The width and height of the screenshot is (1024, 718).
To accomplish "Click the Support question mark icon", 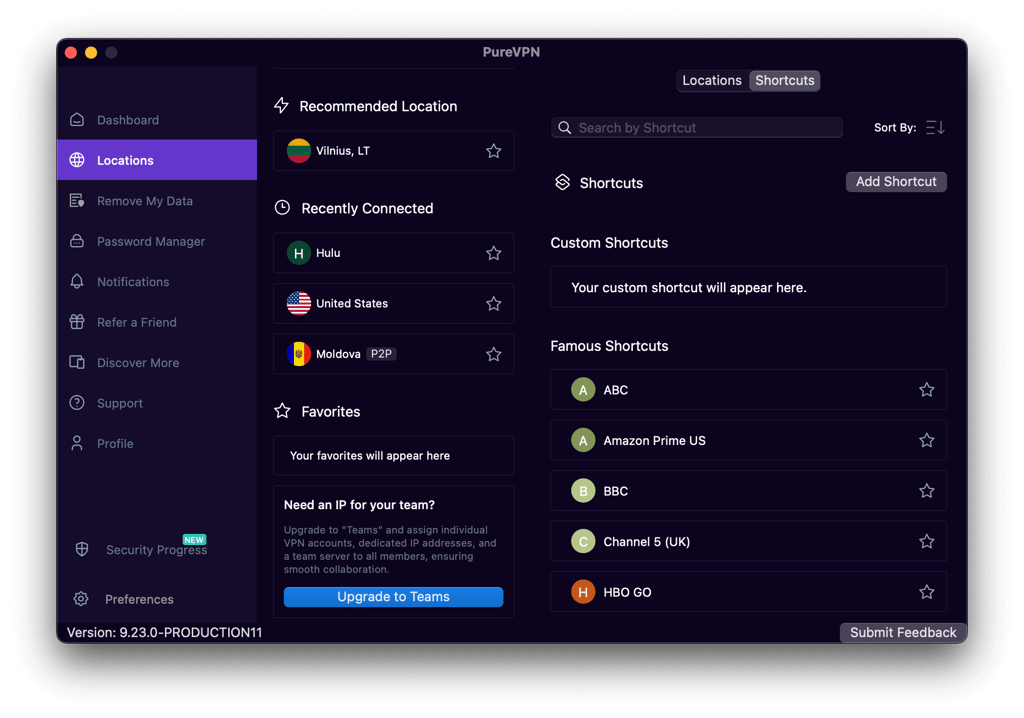I will pyautogui.click(x=77, y=403).
